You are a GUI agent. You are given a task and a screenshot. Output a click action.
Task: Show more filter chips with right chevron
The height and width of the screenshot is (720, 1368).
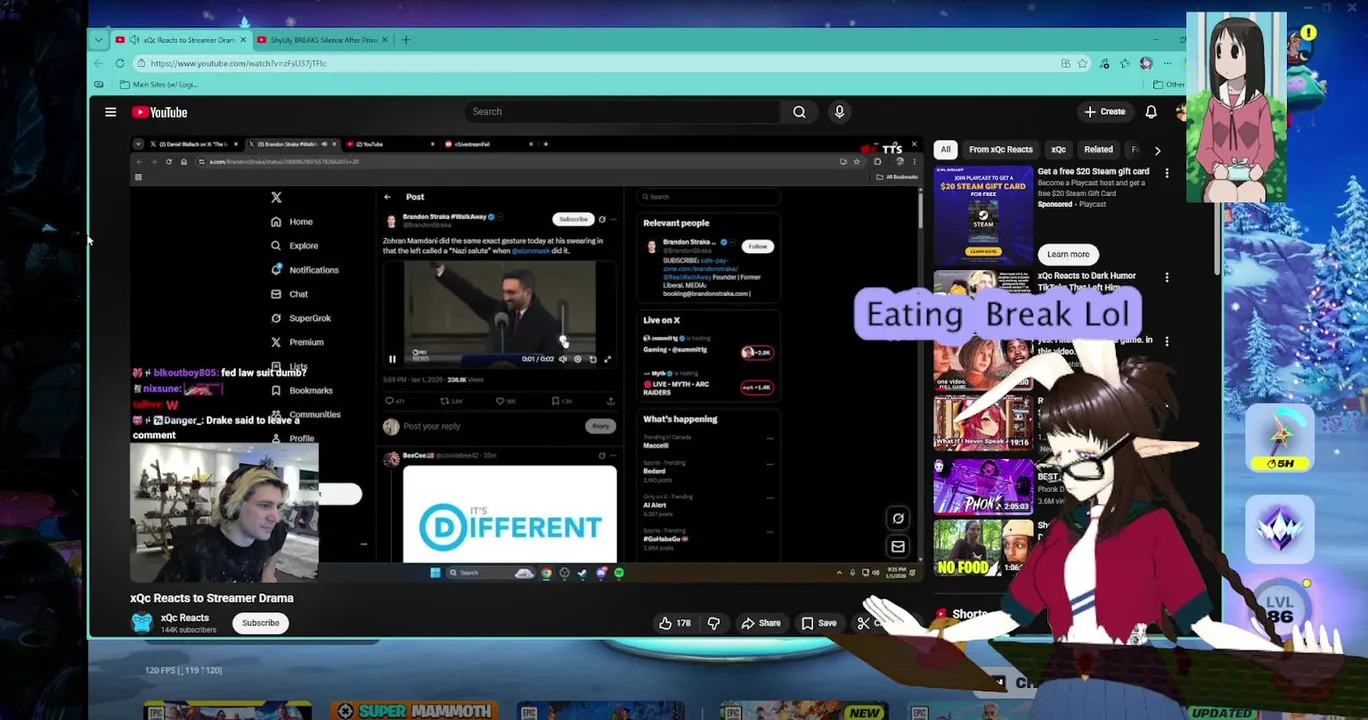1157,150
